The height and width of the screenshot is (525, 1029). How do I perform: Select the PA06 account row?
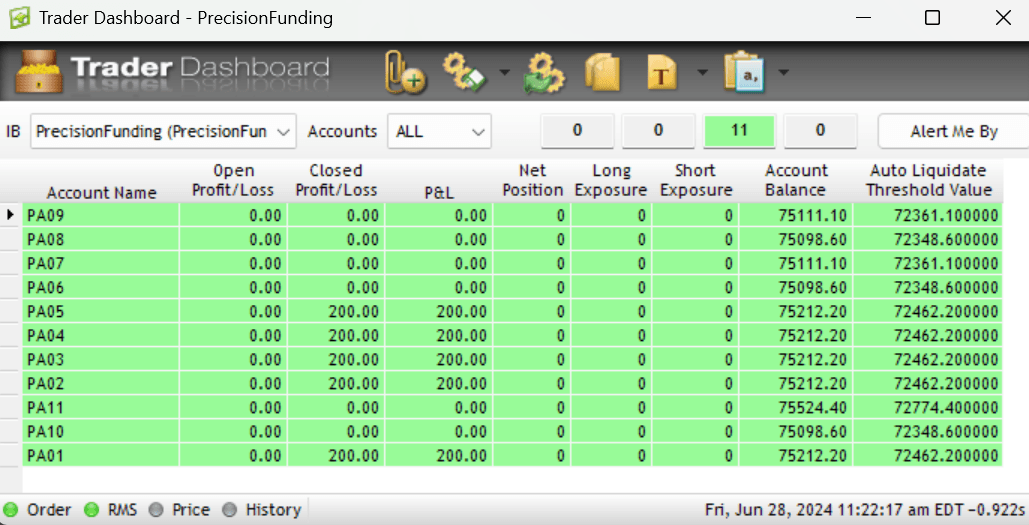pyautogui.click(x=513, y=287)
